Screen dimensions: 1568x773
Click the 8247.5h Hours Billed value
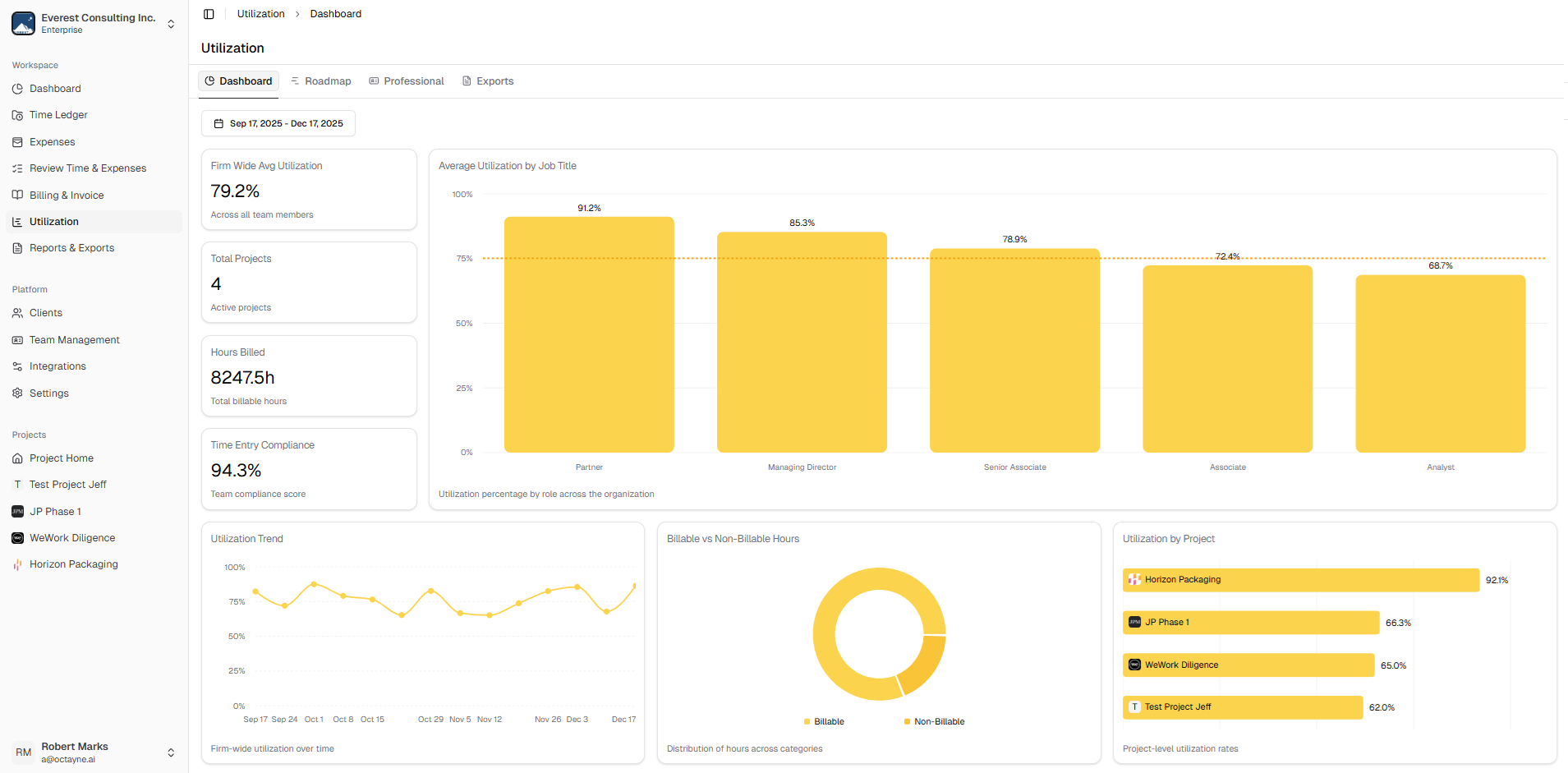click(242, 378)
